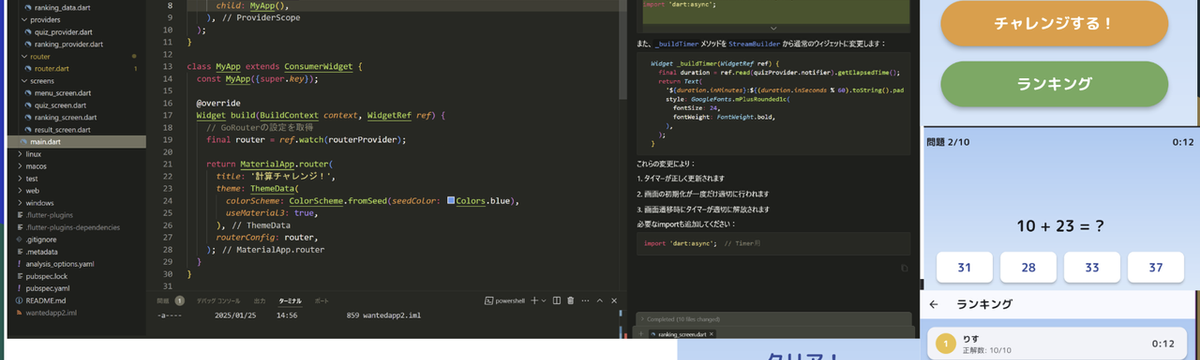Viewport: 1200px width, 360px height.
Task: Open quiz_screen.dart file
Action: pos(60,105)
